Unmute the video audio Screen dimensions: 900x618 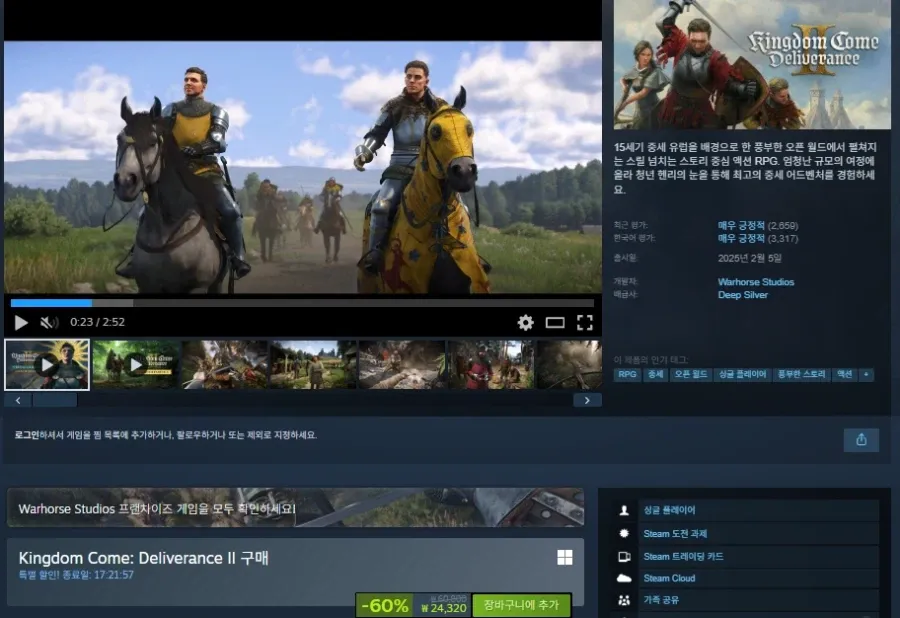(x=49, y=322)
